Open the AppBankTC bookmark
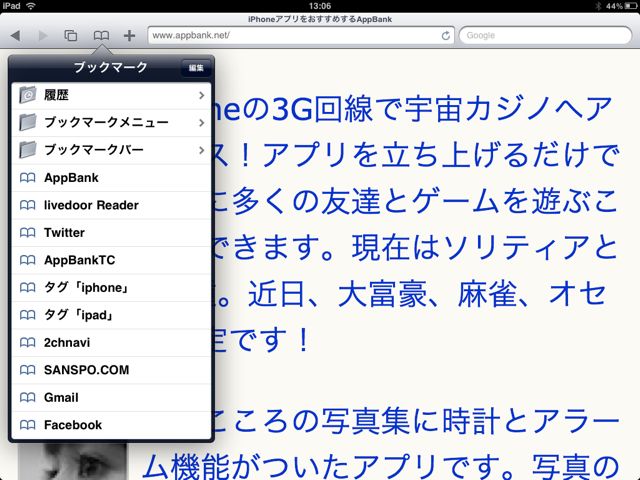This screenshot has width=640, height=480. pos(111,260)
